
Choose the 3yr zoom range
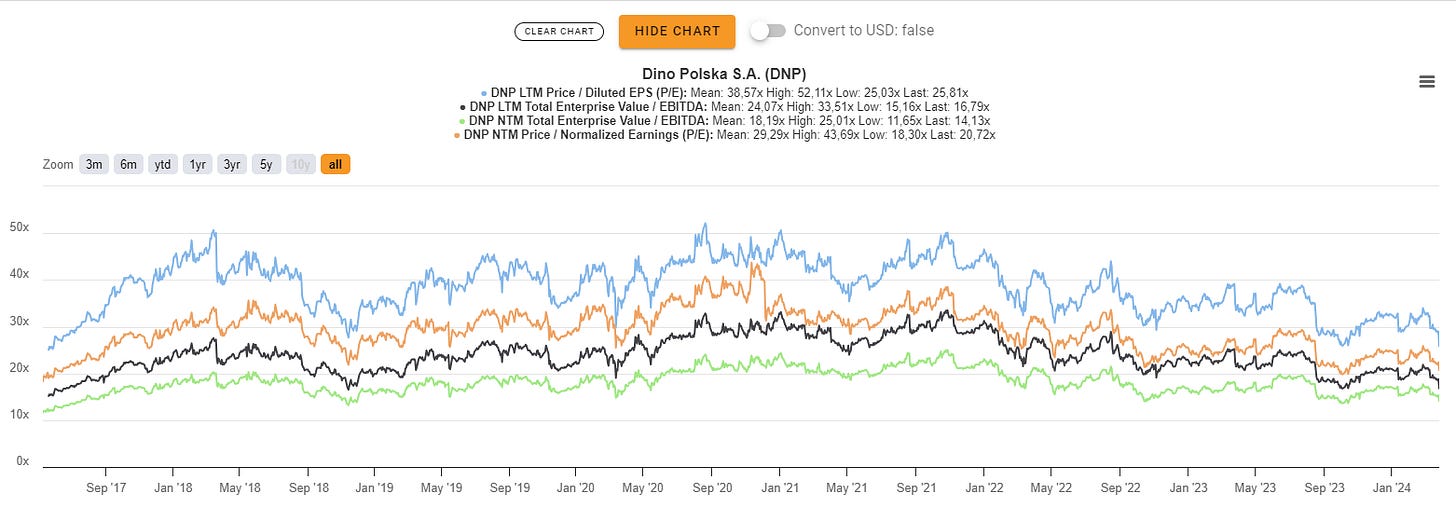(x=232, y=164)
